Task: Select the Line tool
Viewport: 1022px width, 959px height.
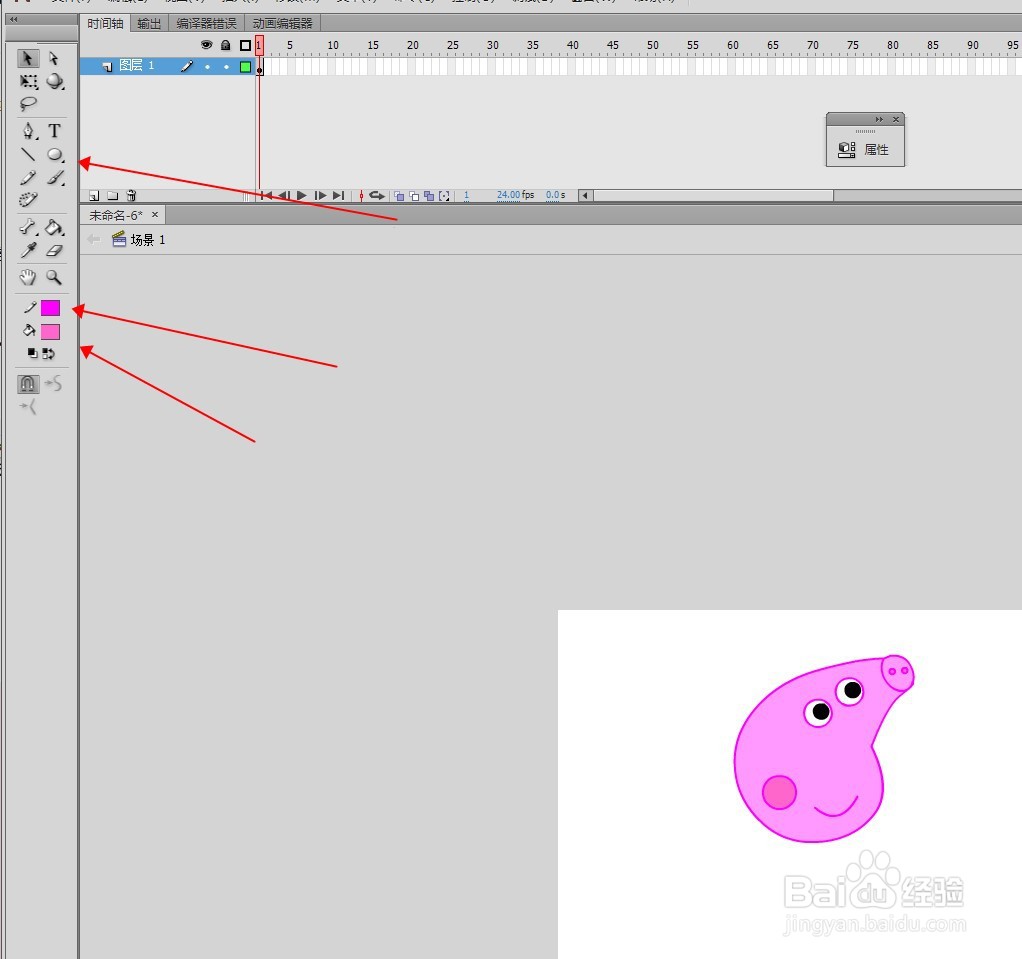Action: [28, 155]
